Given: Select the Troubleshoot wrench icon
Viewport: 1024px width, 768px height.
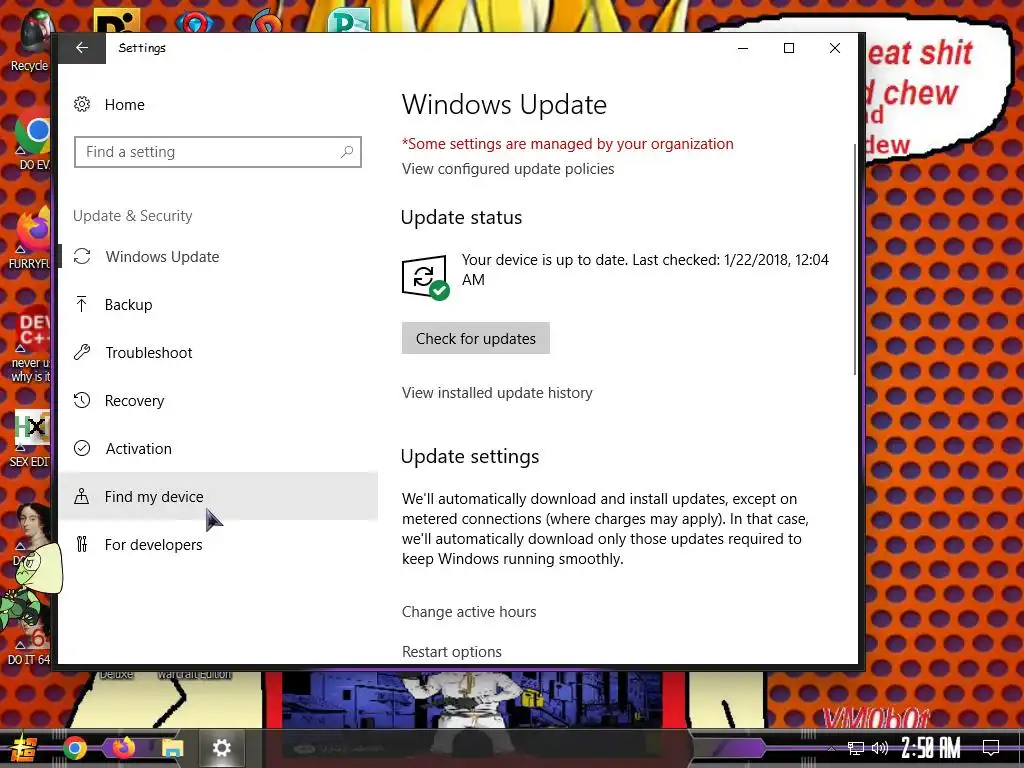Looking at the screenshot, I should click(x=82, y=353).
